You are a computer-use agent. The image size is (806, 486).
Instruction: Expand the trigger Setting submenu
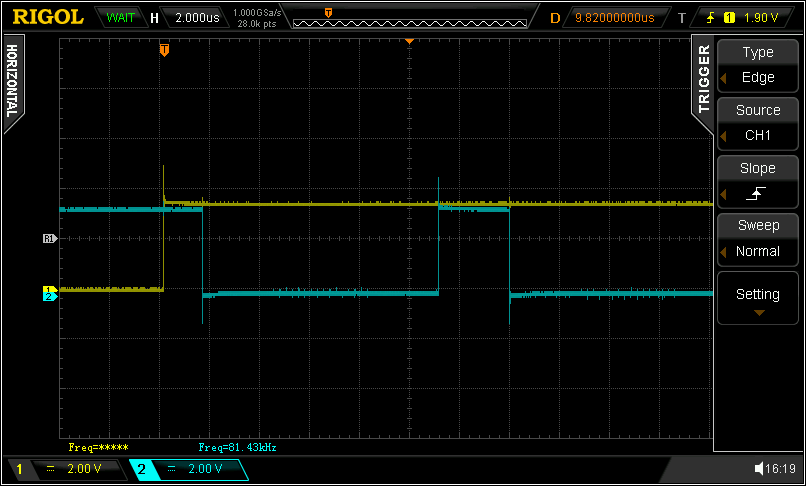point(758,298)
